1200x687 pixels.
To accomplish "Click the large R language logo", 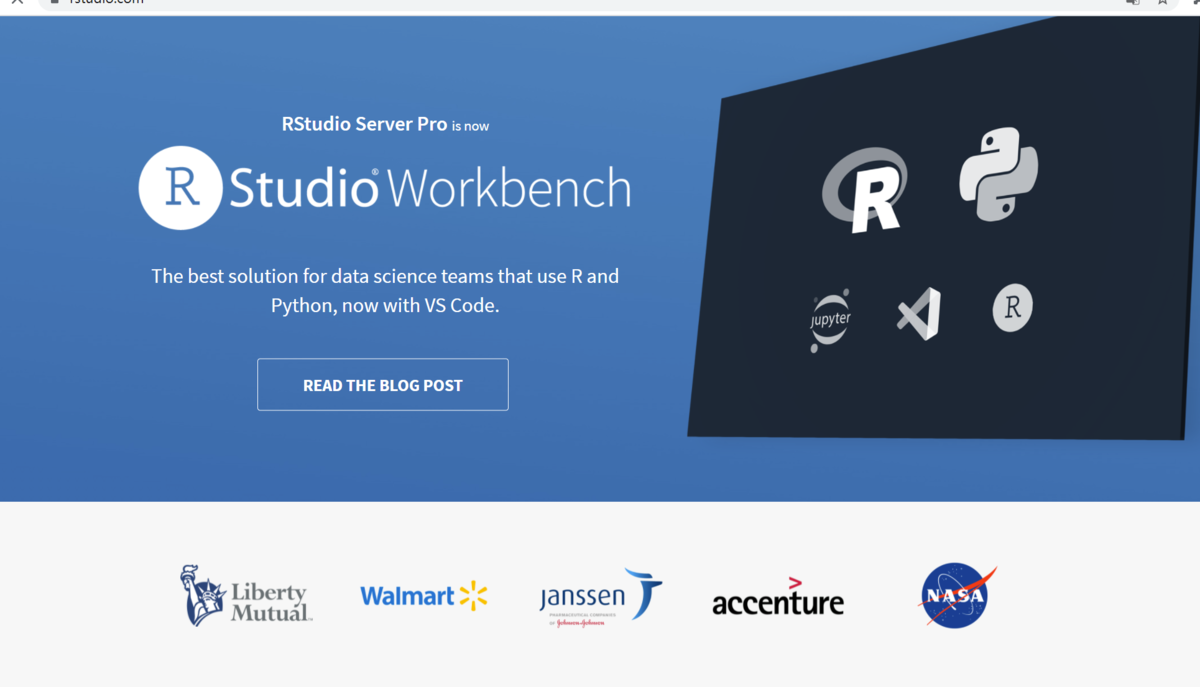I will (x=865, y=190).
